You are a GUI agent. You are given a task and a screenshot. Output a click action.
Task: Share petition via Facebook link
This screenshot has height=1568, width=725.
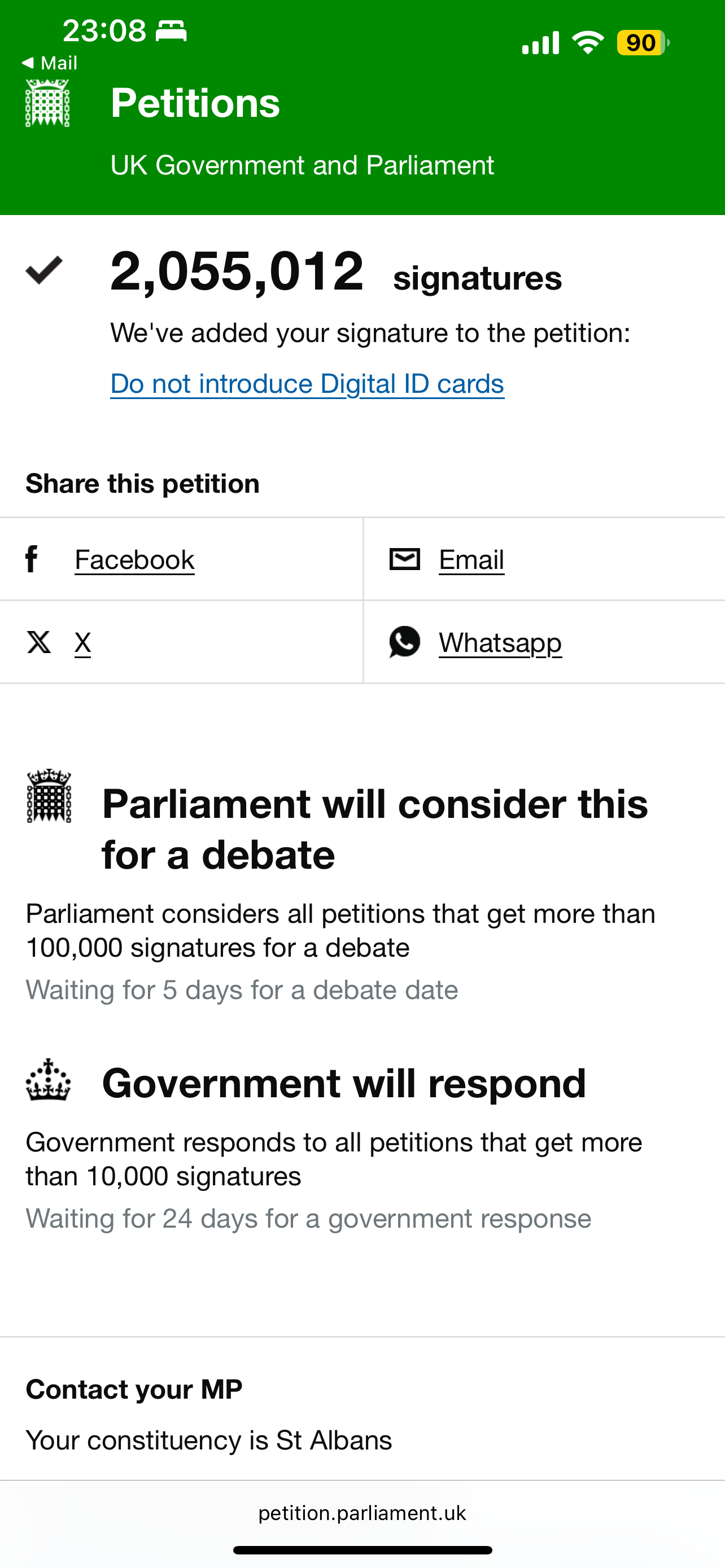[134, 559]
